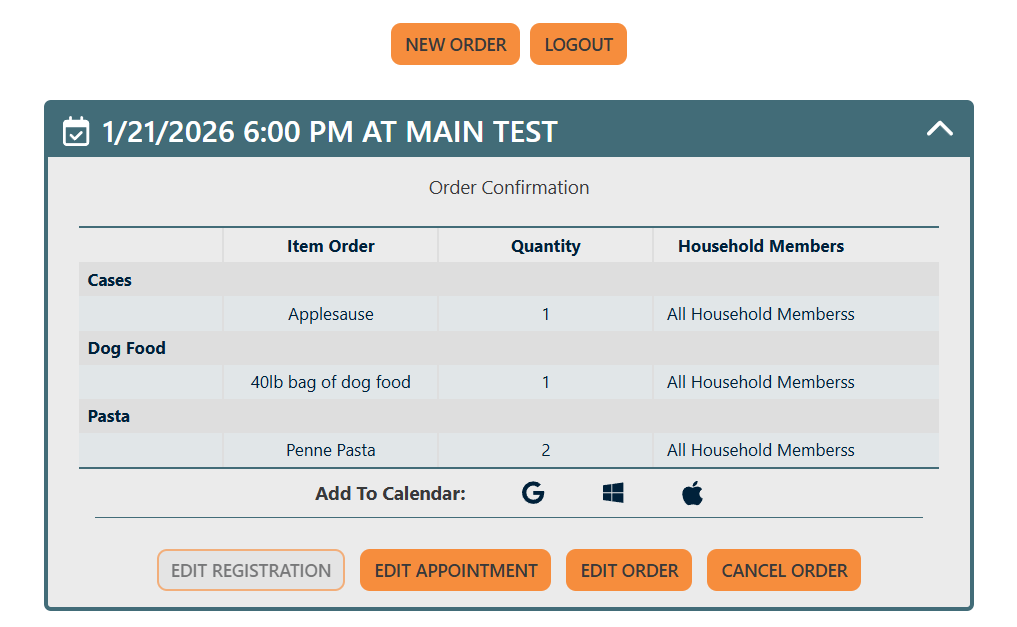Cancel the current order
Image resolution: width=1017 pixels, height=627 pixels.
click(x=784, y=570)
